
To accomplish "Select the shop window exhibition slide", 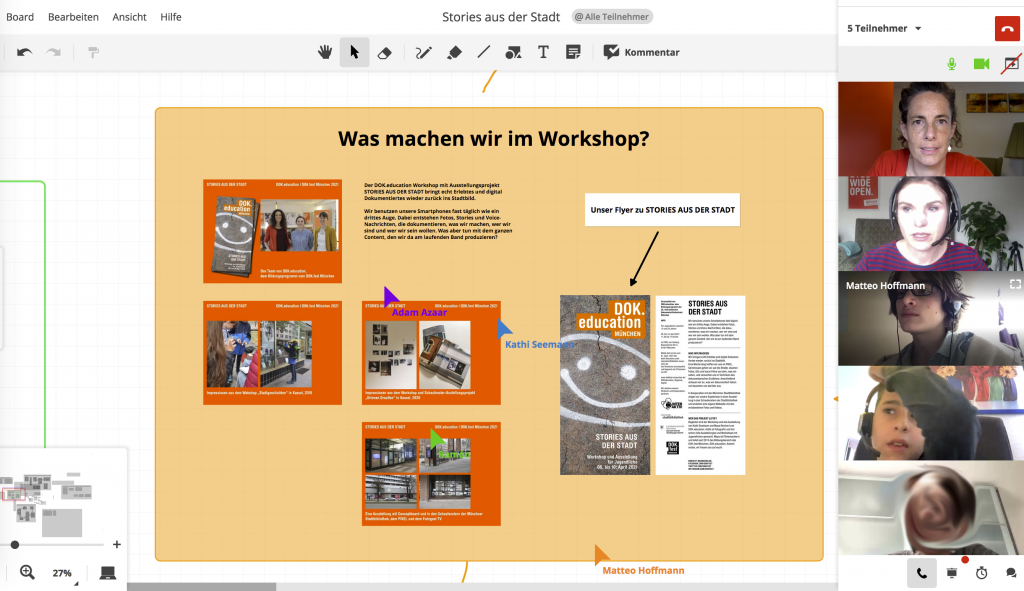I will (x=432, y=474).
